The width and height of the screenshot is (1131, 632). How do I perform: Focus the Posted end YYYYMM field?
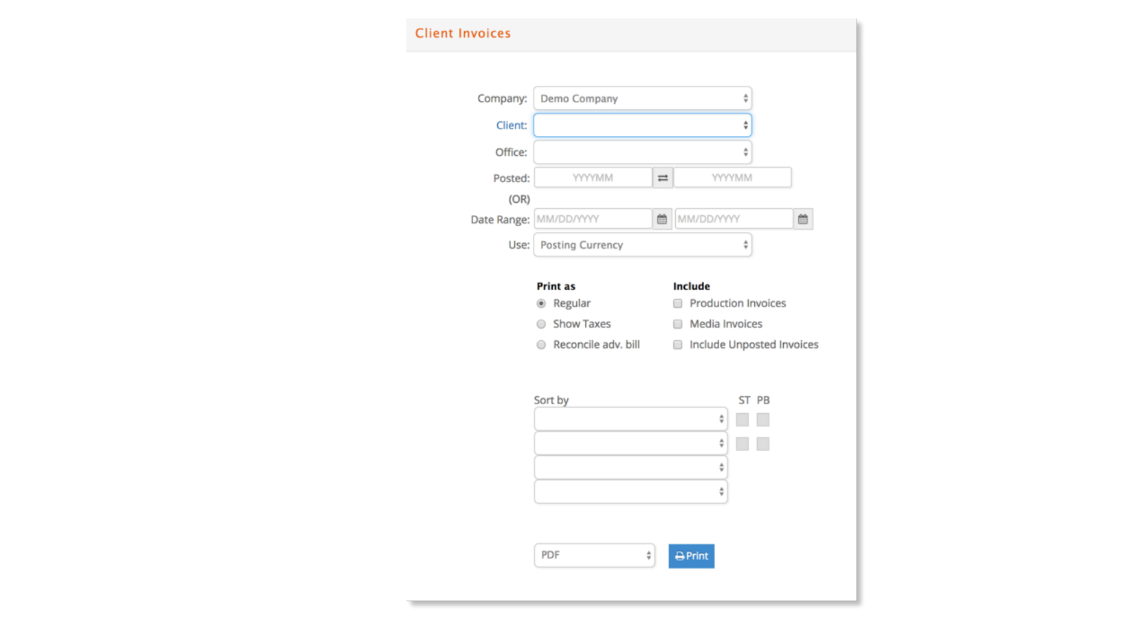(x=732, y=177)
